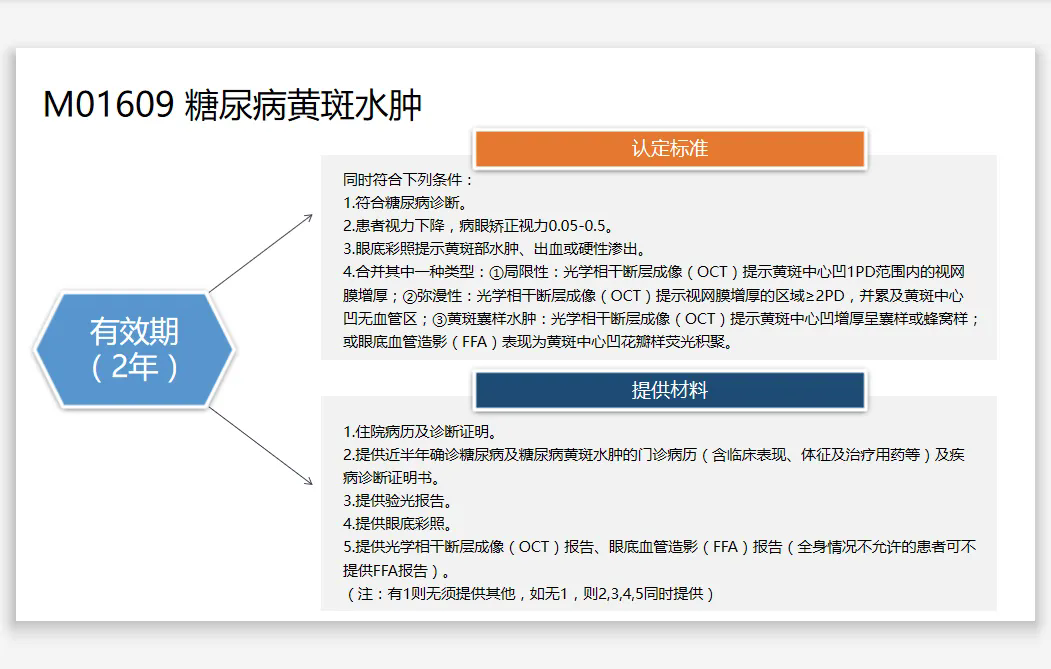Click the title M01609 糖尿病黄斑水肿
Image resolution: width=1051 pixels, height=669 pixels.
(x=232, y=105)
